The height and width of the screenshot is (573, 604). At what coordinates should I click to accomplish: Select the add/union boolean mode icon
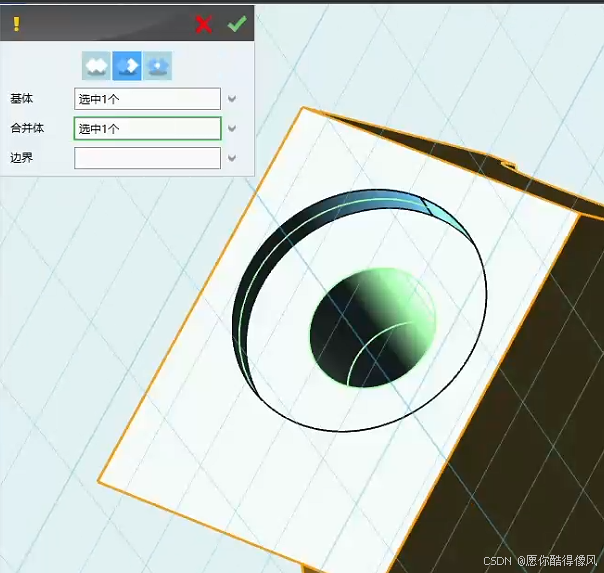point(96,66)
